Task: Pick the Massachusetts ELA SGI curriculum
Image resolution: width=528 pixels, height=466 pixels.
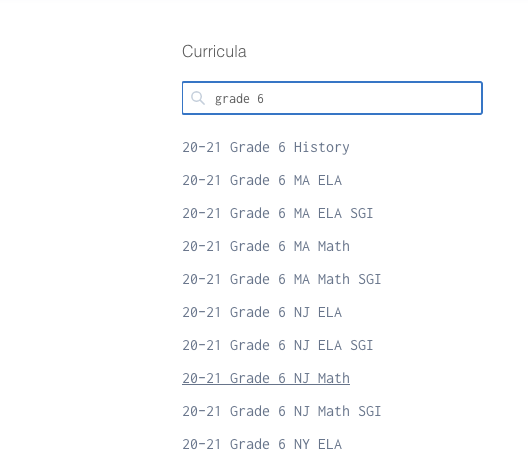Action: [277, 213]
